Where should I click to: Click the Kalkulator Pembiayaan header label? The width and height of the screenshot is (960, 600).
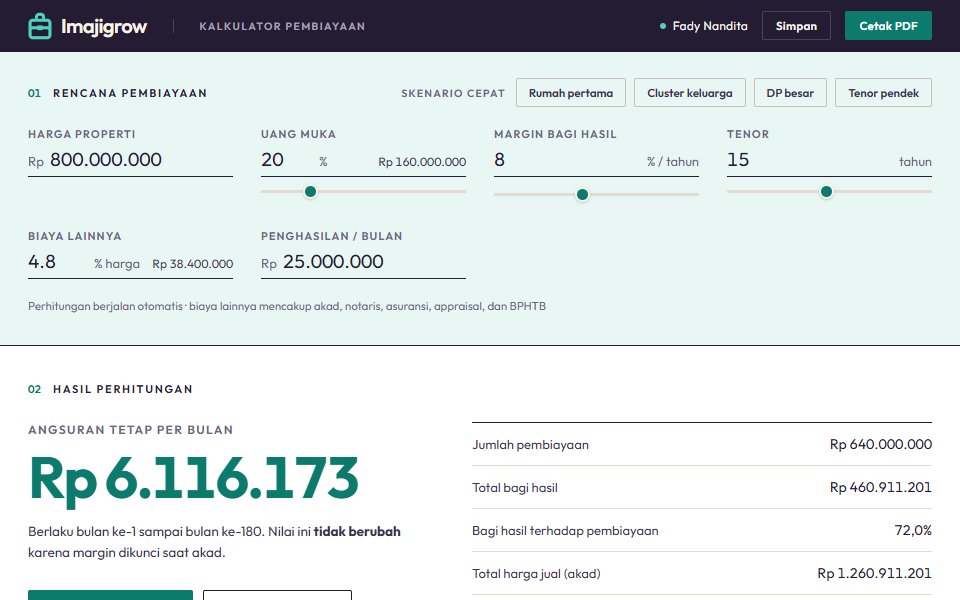pos(282,26)
